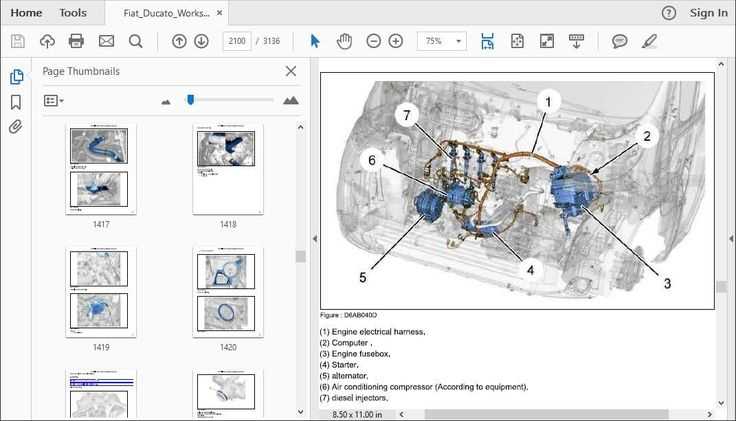Click the read mode download-arrow icon
Viewport: 736px width, 421px height.
(x=576, y=41)
